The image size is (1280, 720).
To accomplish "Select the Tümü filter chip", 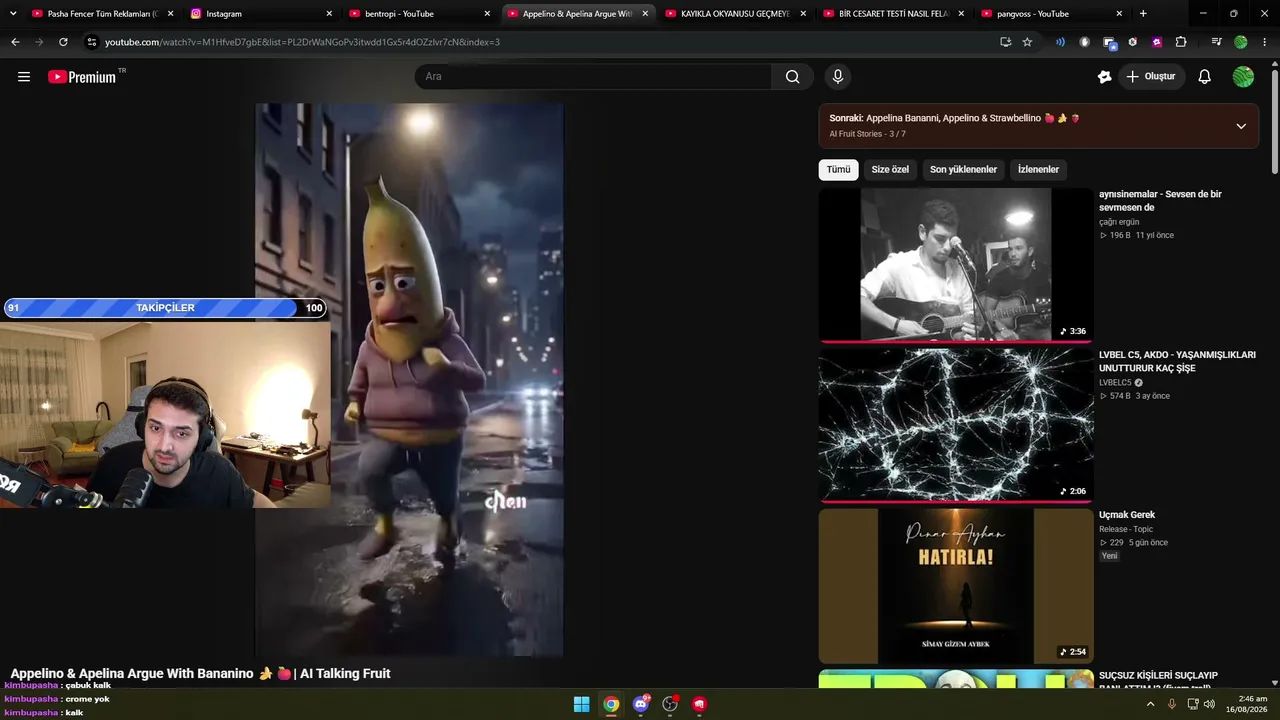I will pos(838,170).
